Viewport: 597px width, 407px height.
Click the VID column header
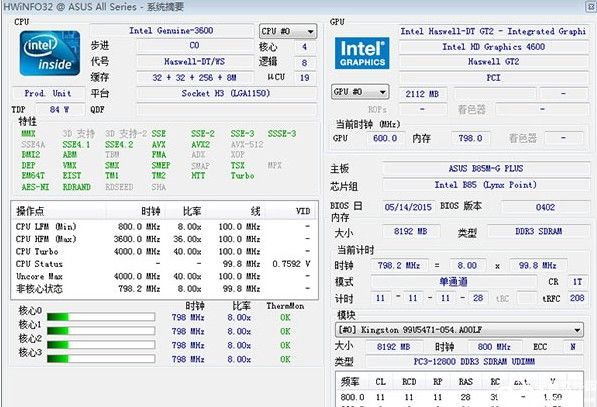coord(303,211)
